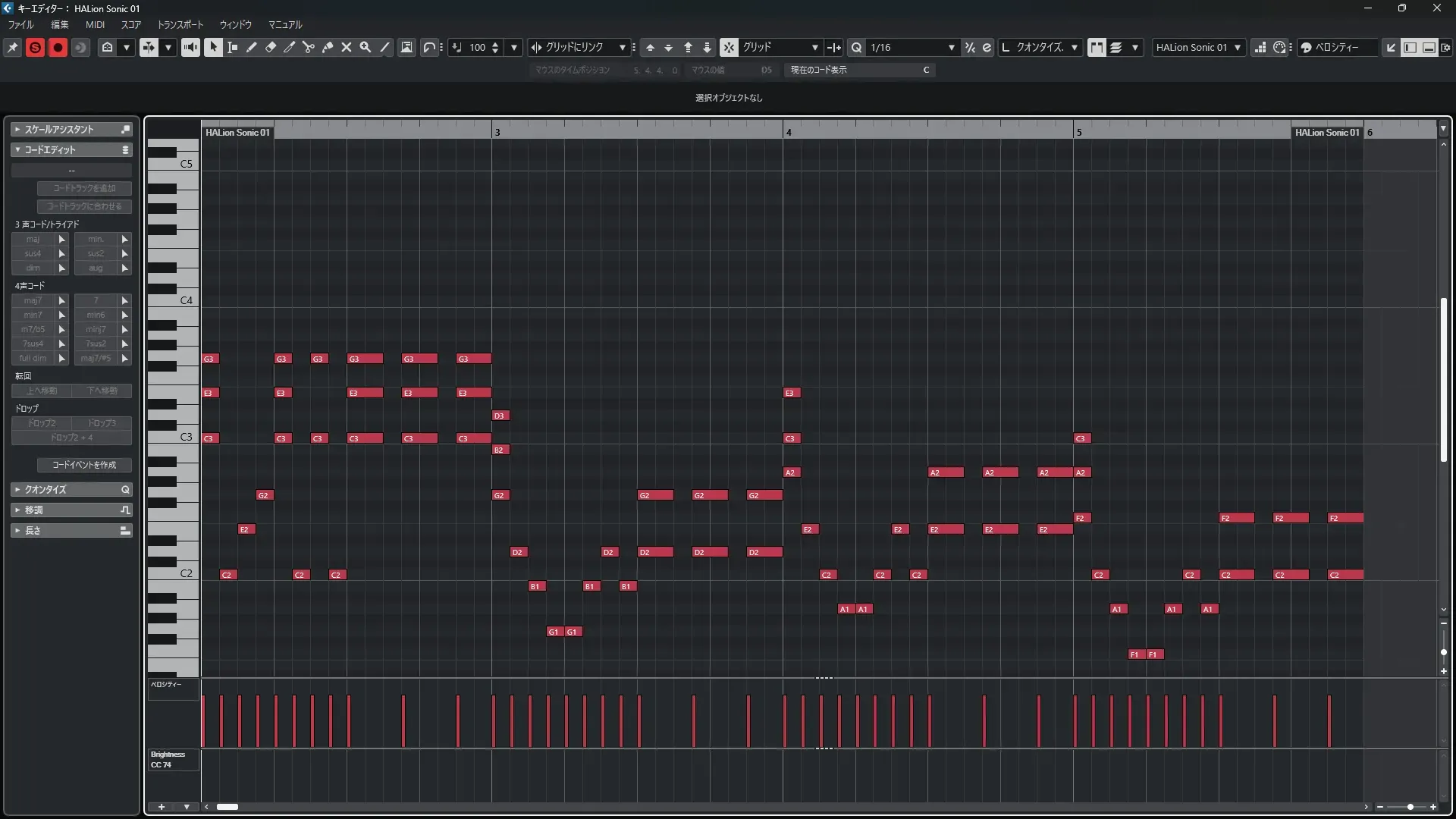Choose the Mute X tool
1456x819 pixels.
pyautogui.click(x=346, y=47)
